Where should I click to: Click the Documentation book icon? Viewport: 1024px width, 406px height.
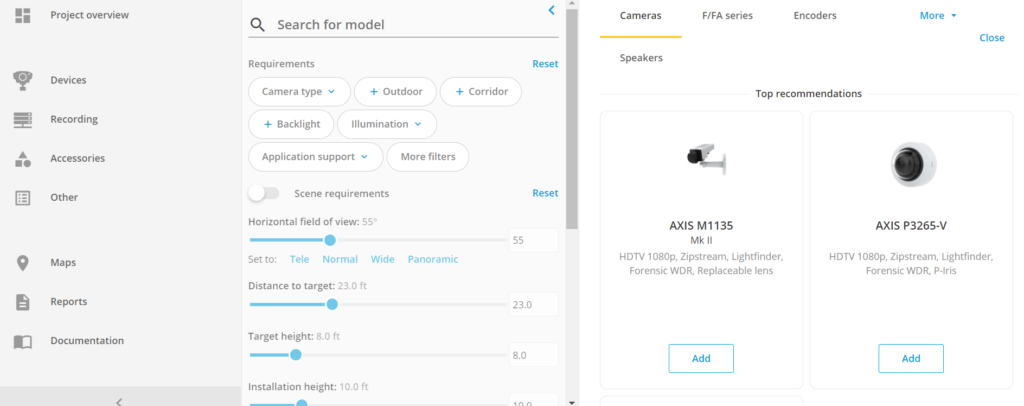coord(23,341)
